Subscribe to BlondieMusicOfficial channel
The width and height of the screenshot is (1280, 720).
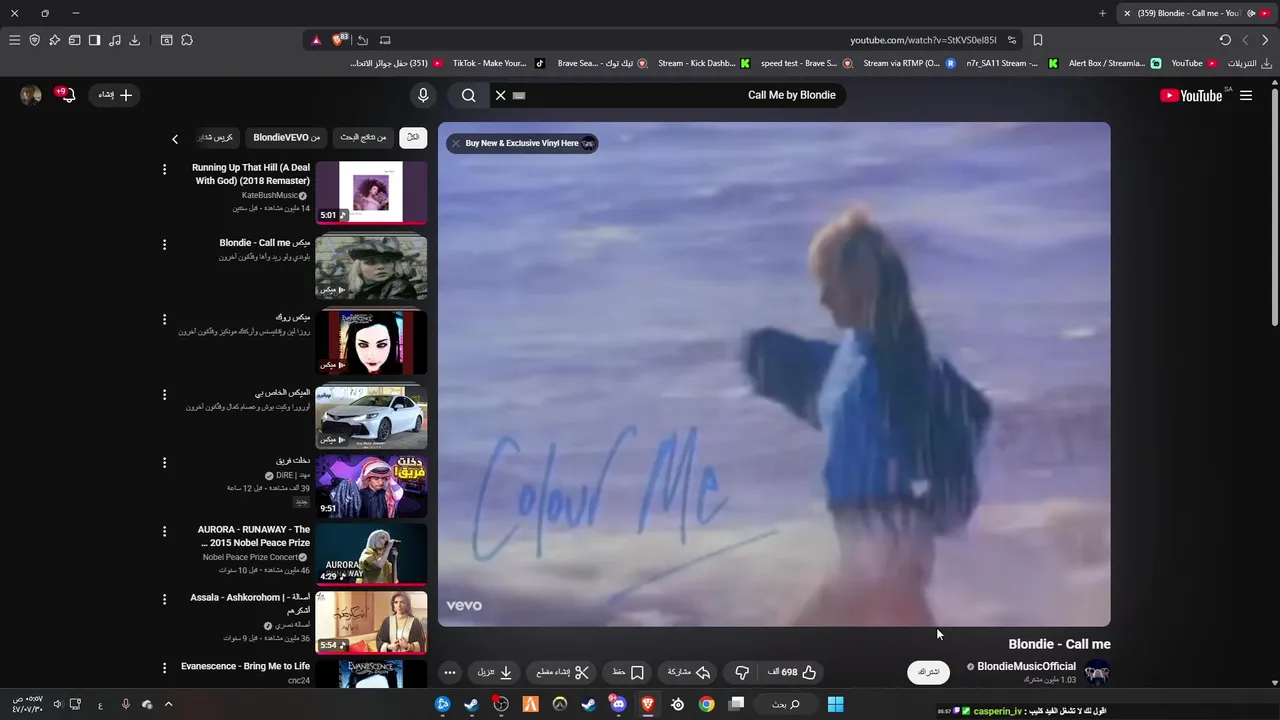click(928, 672)
